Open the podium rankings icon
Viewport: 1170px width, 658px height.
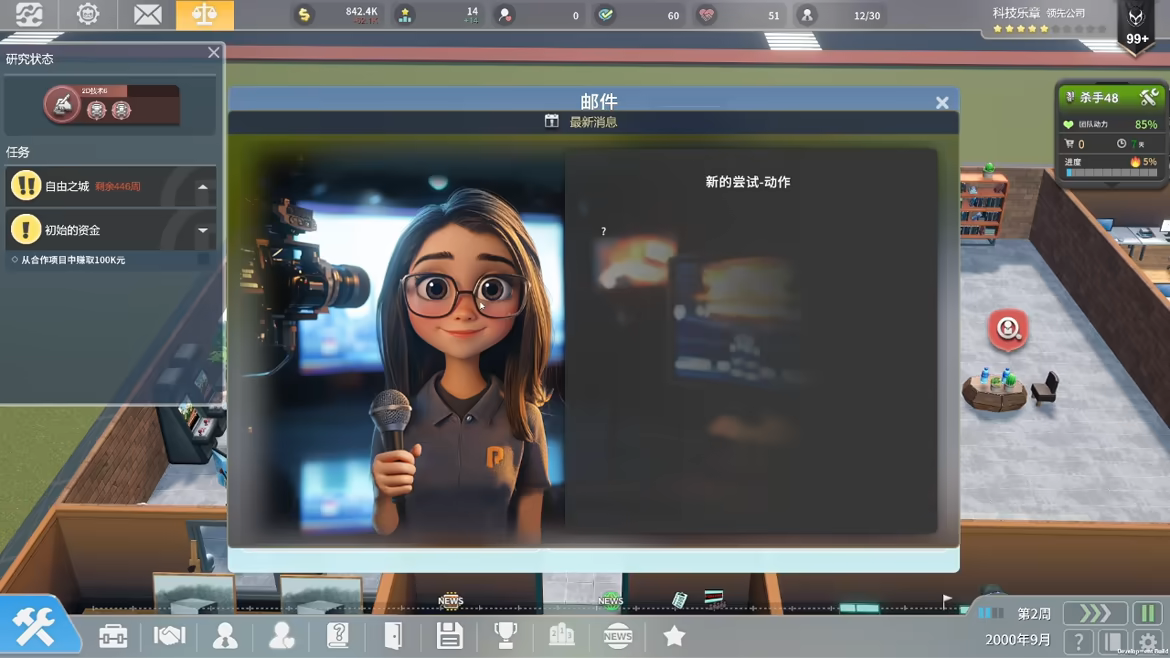click(561, 636)
